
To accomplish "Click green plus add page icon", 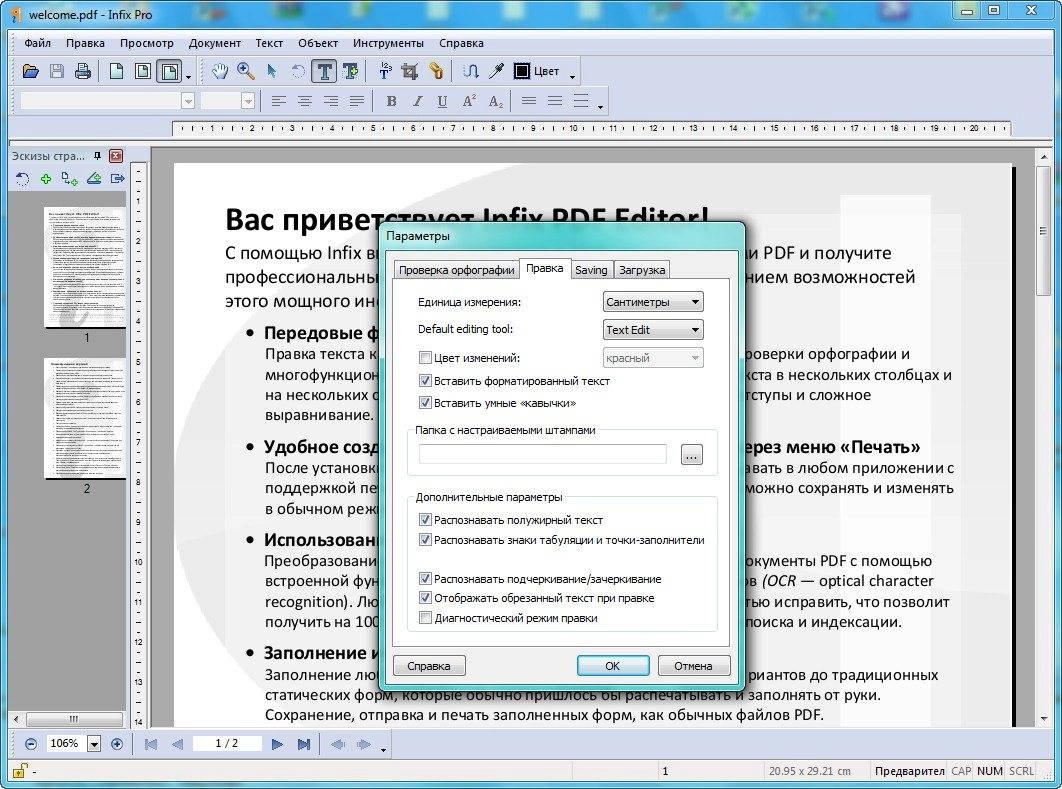I will (45, 179).
